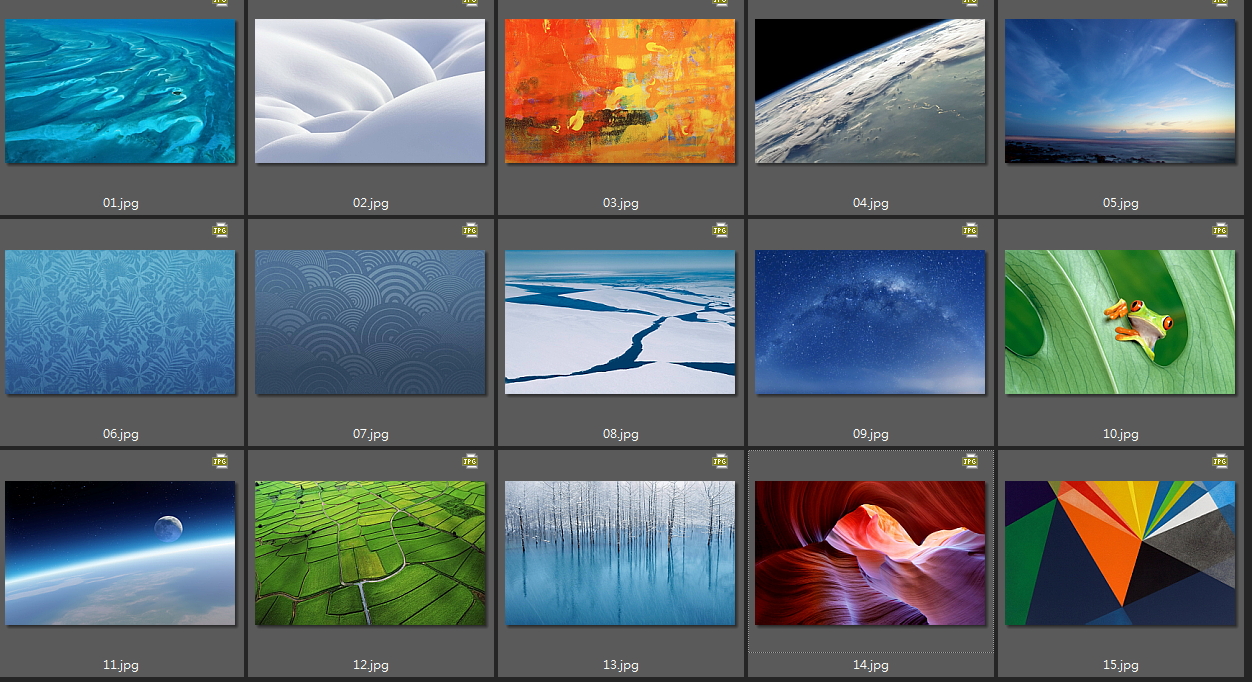1252x682 pixels.
Task: Click the JPG badge above 15.jpg thumbnail
Action: pyautogui.click(x=1220, y=461)
